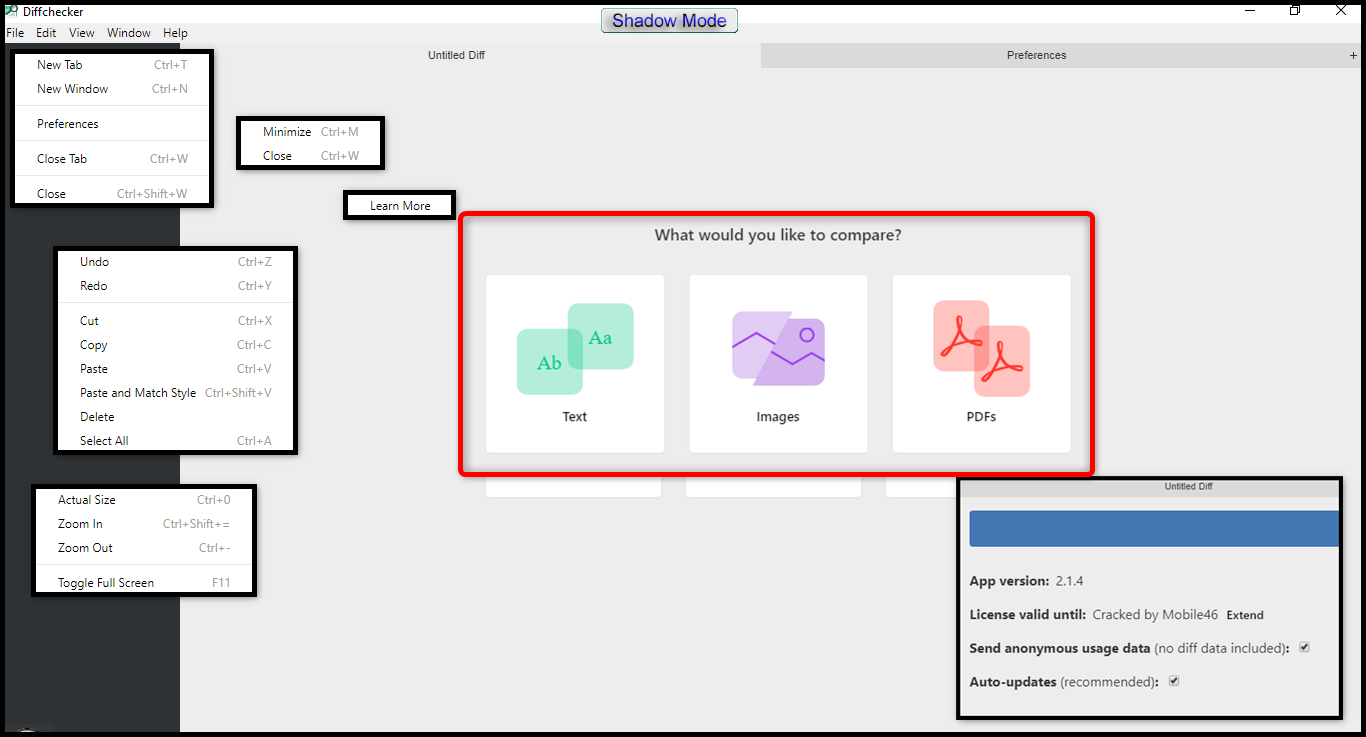Switch to the Untitled Diff tab next to Preferences
The width and height of the screenshot is (1366, 737).
pyautogui.click(x=456, y=56)
